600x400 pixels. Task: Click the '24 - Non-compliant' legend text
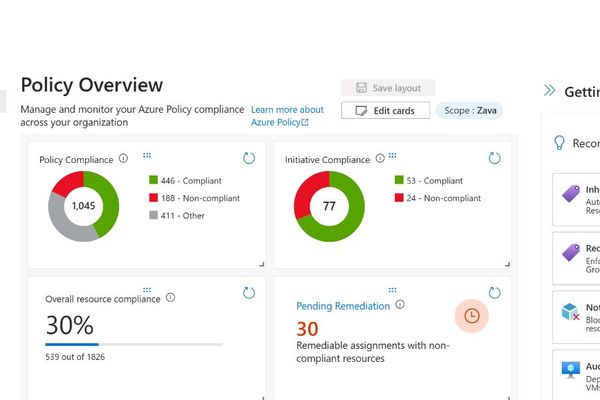(443, 198)
